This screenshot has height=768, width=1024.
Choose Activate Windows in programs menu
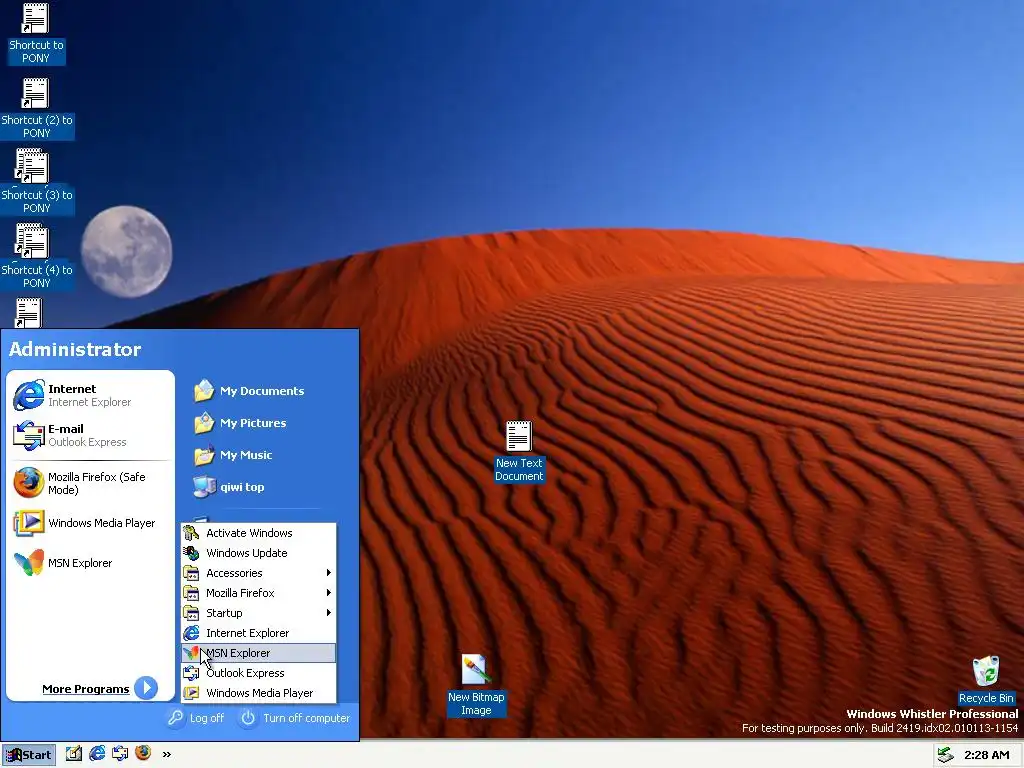coord(259,533)
